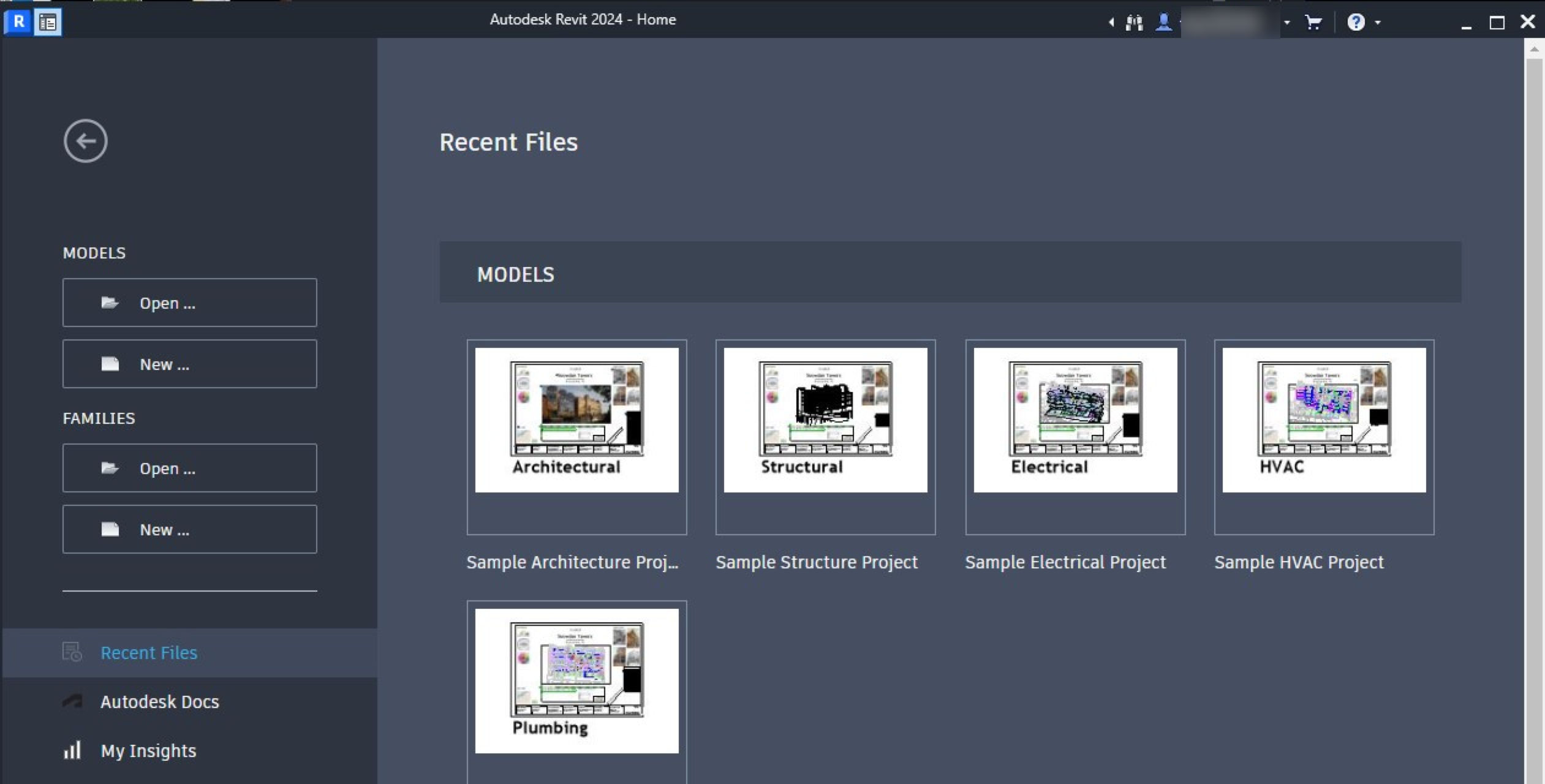Open the Autodesk Docs cloud icon
This screenshot has width=1545, height=784.
click(x=72, y=701)
